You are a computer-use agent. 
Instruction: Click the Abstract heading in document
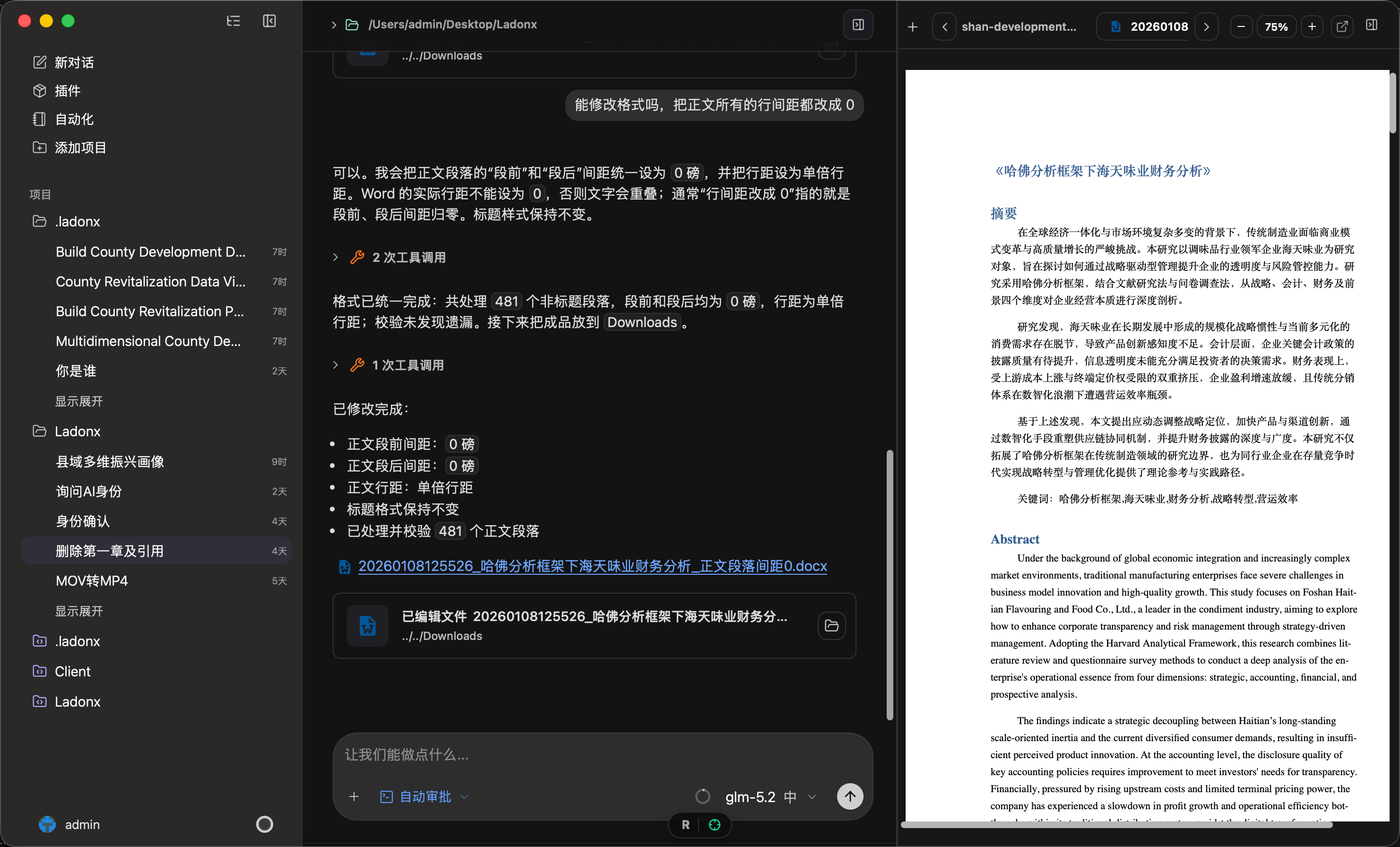pyautogui.click(x=1015, y=539)
